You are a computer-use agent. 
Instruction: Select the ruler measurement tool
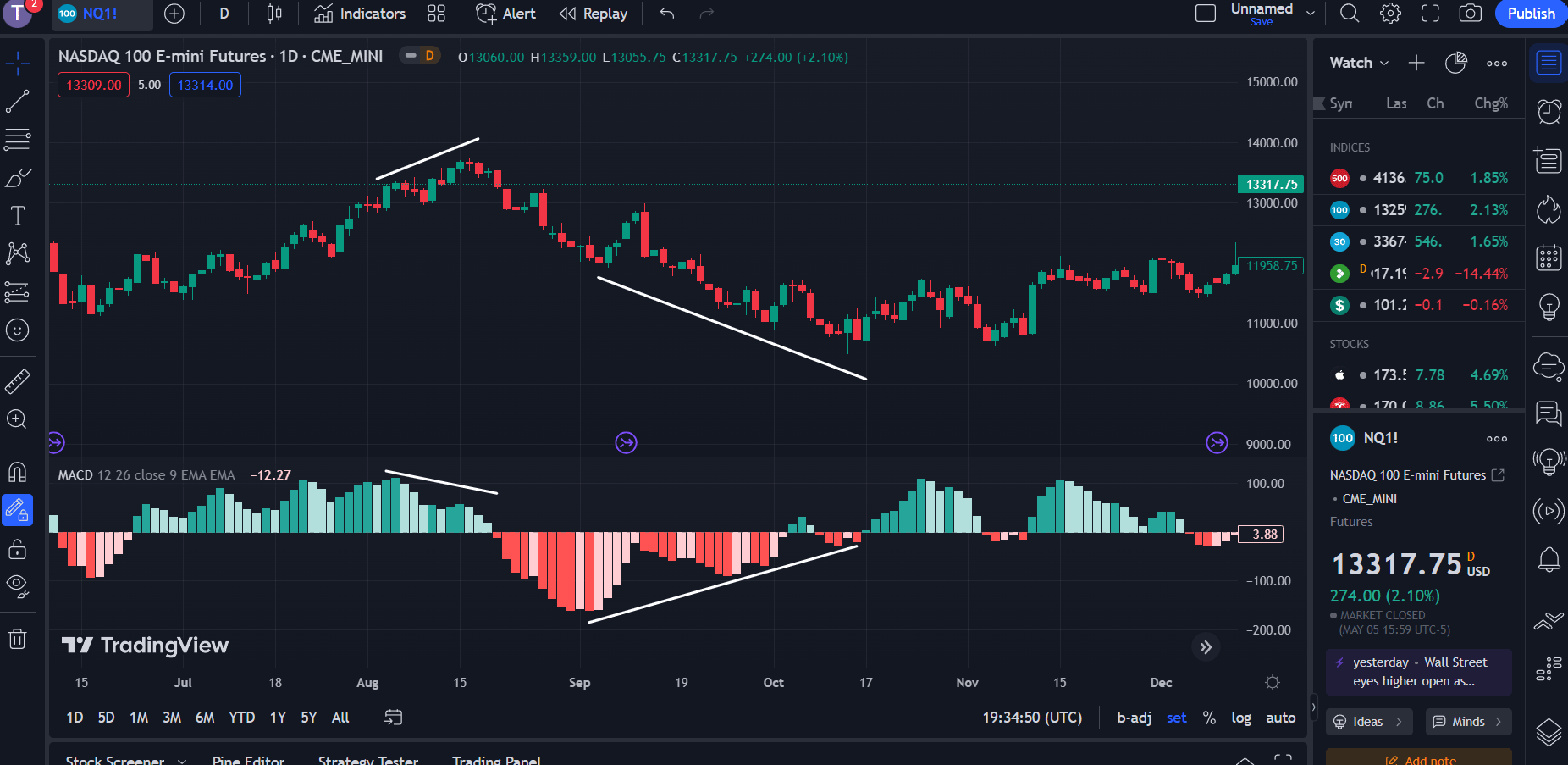click(17, 380)
